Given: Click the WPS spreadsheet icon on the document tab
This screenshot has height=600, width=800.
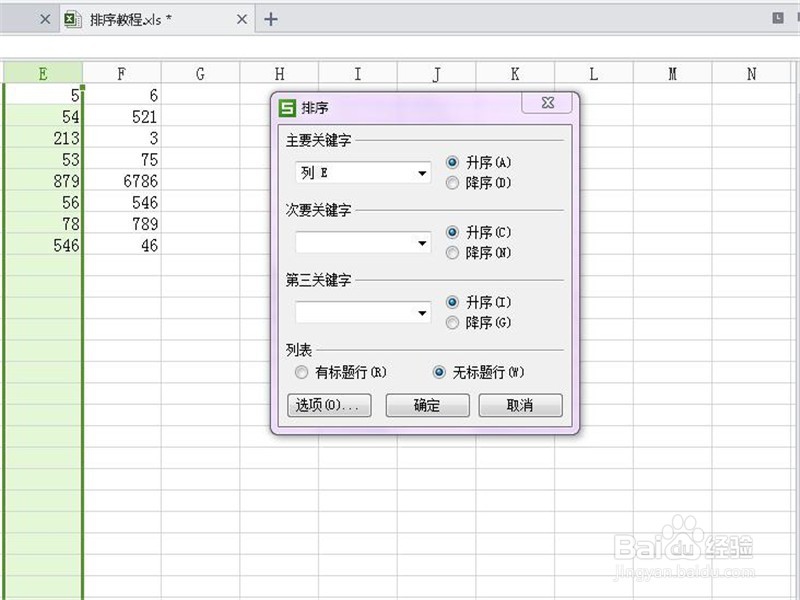Looking at the screenshot, I should pos(73,18).
